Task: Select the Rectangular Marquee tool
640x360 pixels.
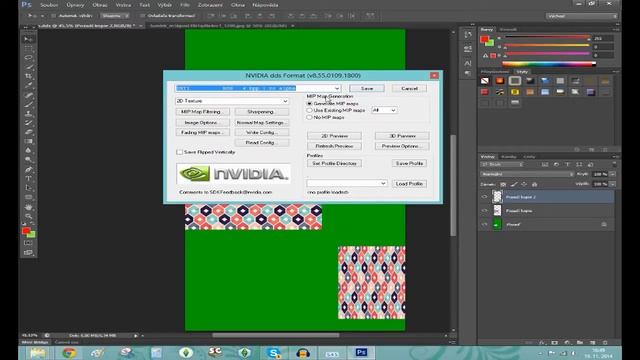Action: 28,49
